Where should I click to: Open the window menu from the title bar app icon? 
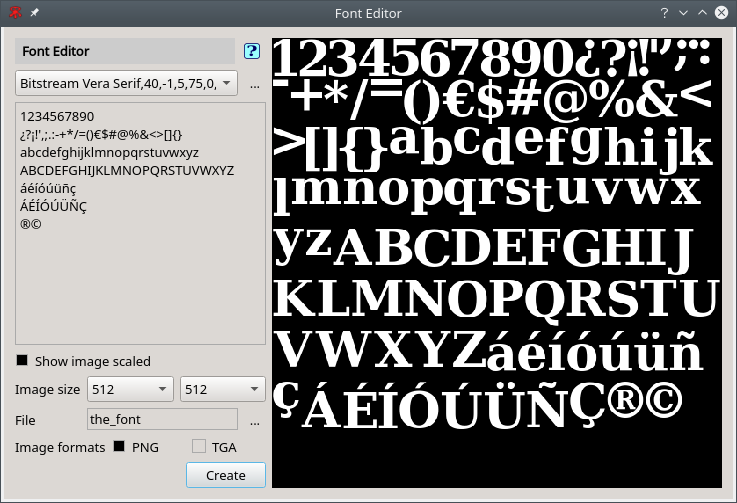tap(15, 13)
